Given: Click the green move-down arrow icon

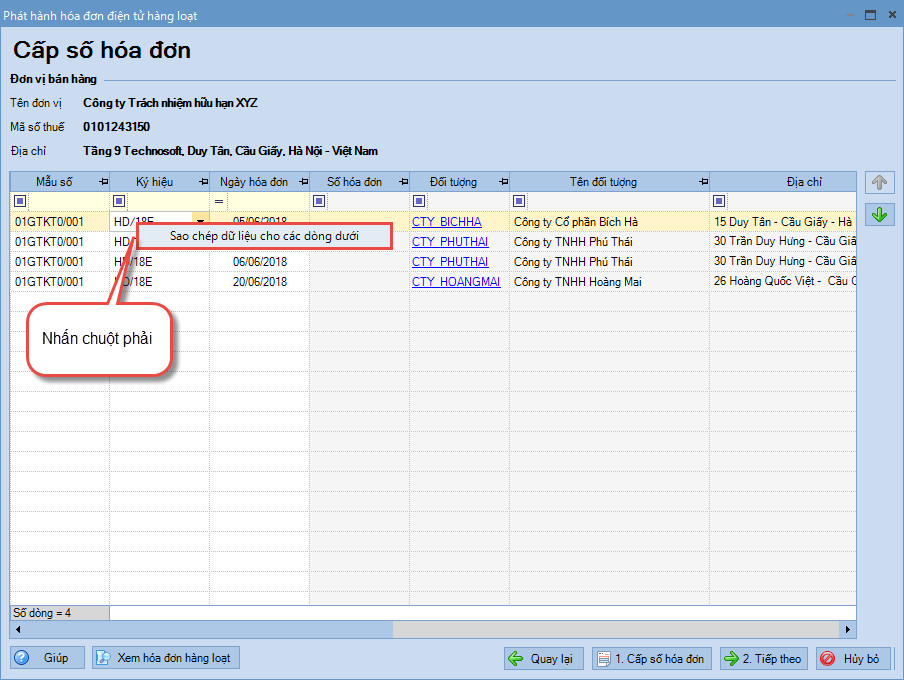Looking at the screenshot, I should (879, 214).
